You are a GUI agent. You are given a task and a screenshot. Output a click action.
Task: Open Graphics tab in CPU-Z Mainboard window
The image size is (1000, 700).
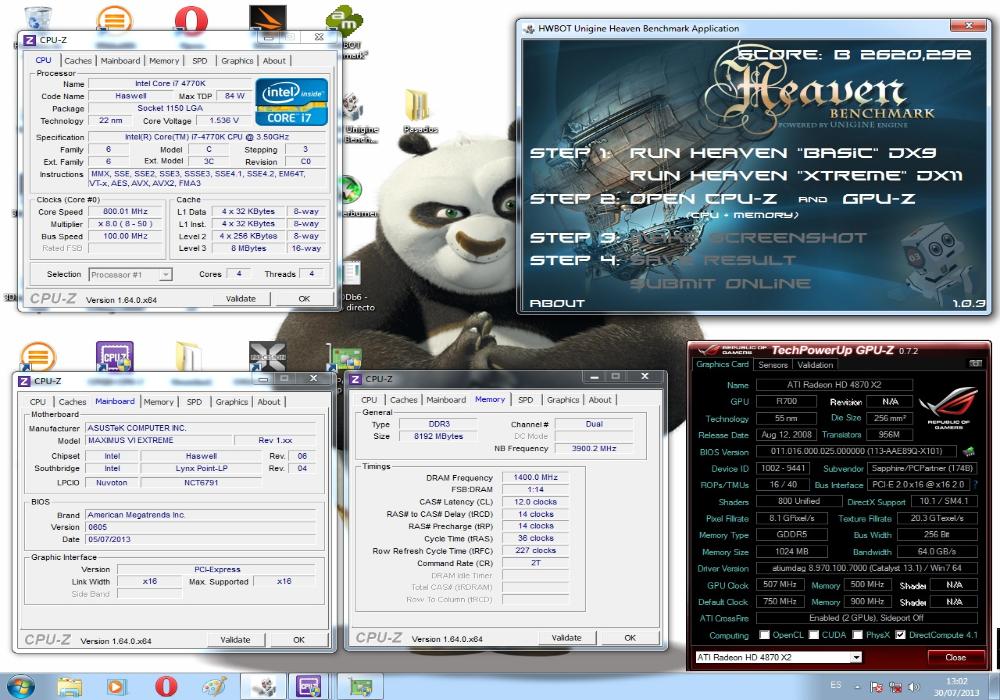tap(232, 402)
